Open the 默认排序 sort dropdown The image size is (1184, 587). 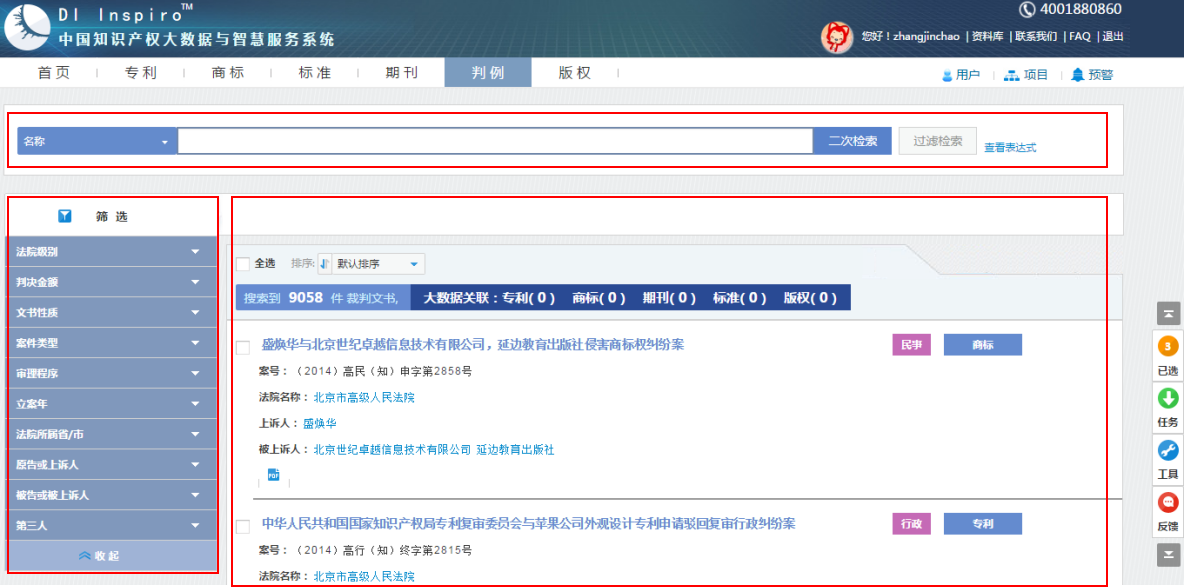coord(371,264)
